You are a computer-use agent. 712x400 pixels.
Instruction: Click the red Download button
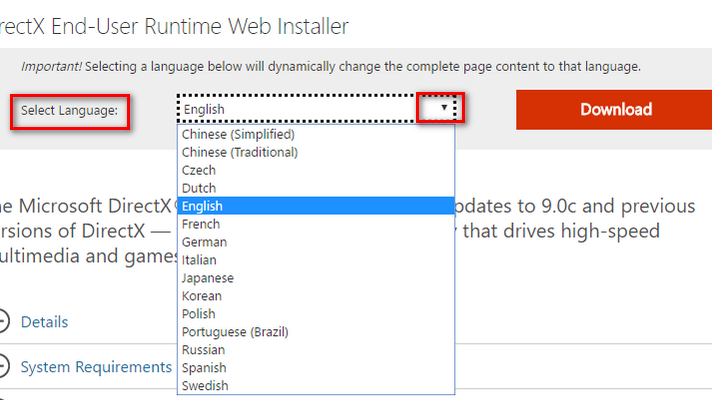click(x=614, y=109)
